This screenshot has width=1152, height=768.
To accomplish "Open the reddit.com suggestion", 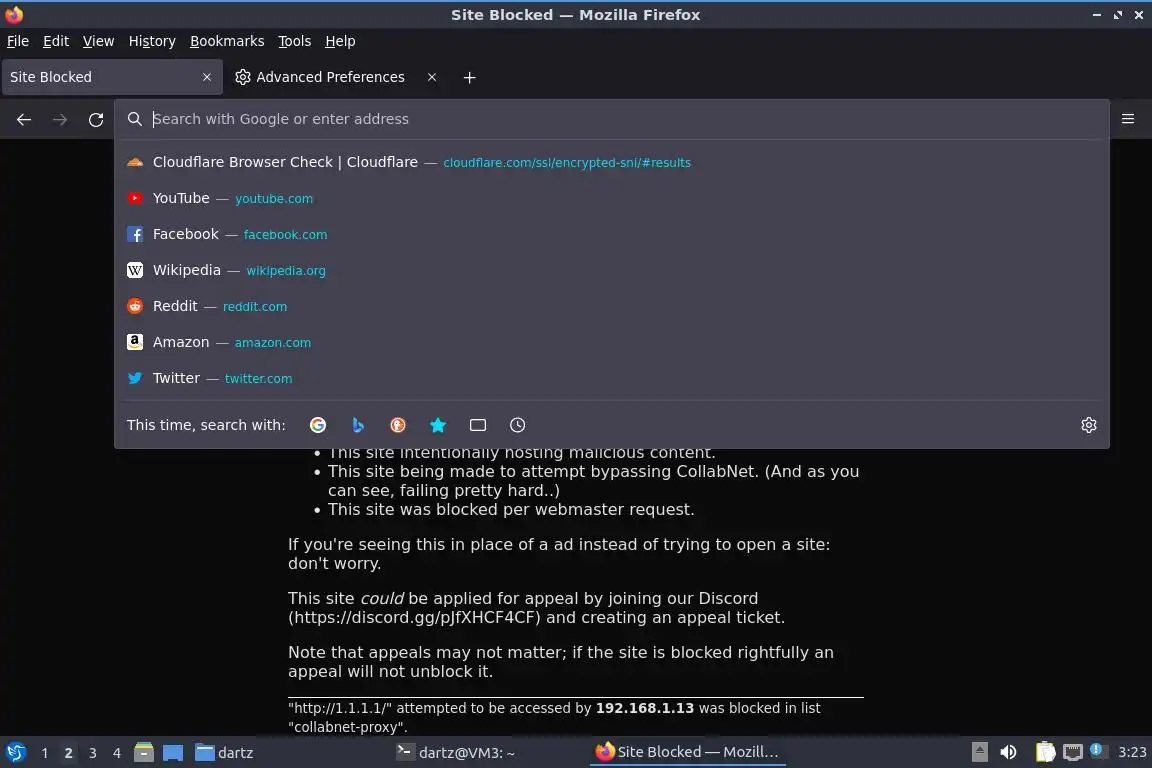I will tap(612, 306).
